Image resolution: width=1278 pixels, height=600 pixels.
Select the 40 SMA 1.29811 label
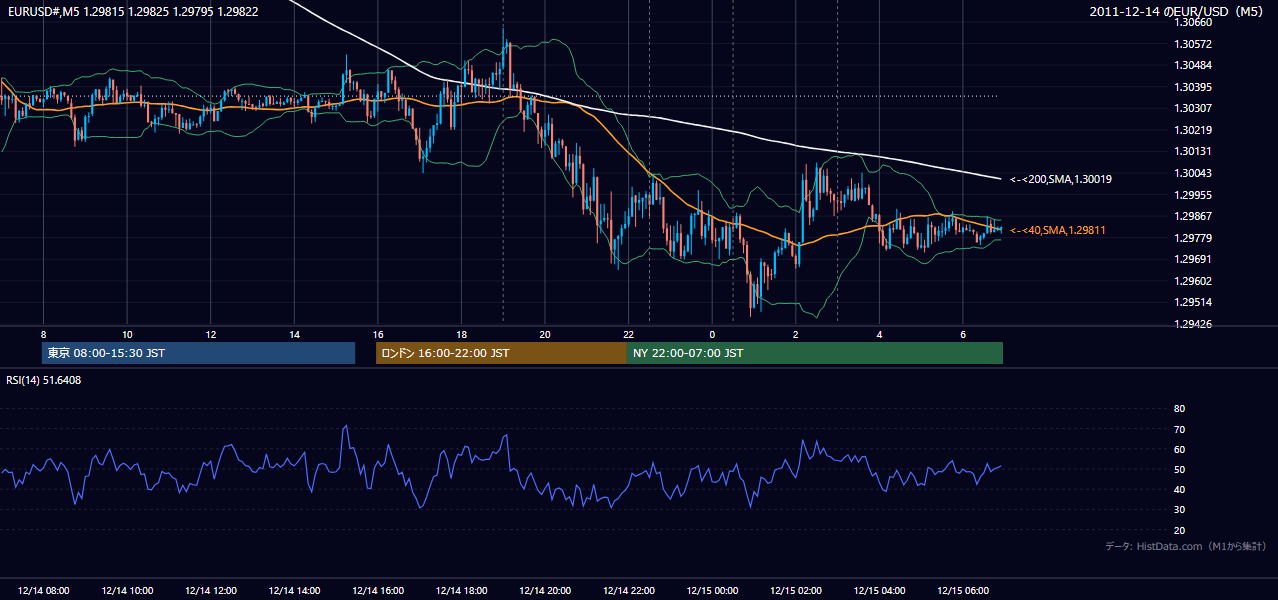(1058, 230)
